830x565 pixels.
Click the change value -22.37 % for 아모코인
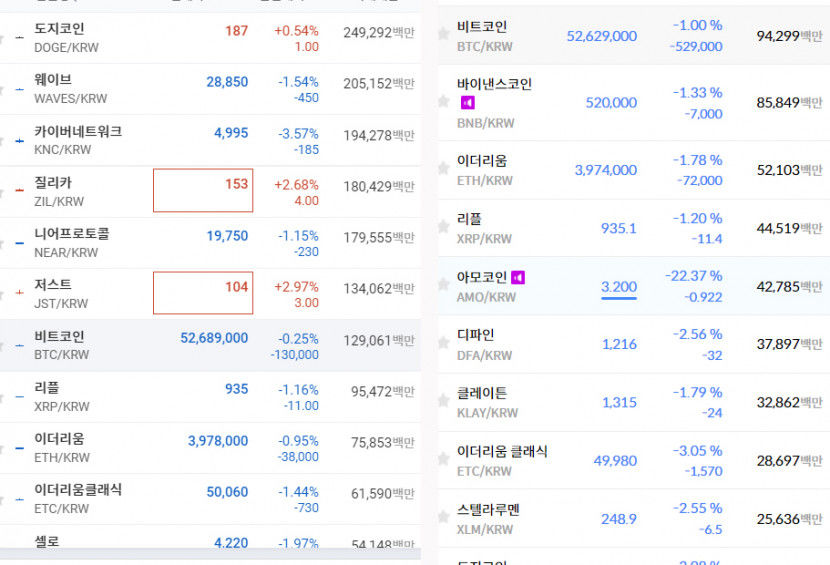(x=693, y=276)
